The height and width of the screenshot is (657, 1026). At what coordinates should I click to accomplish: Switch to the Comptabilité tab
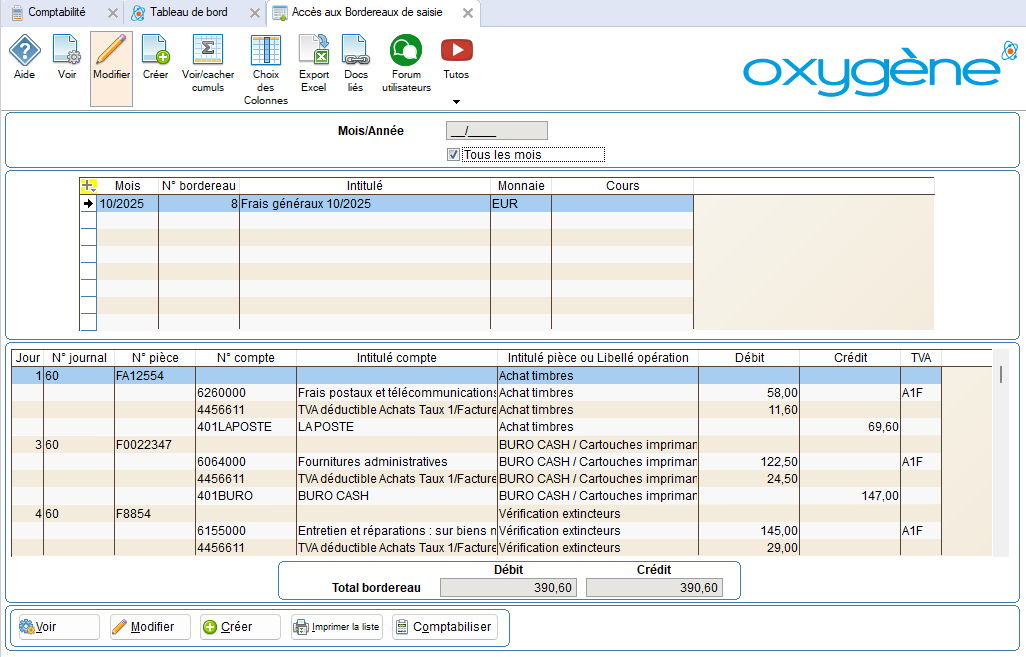tap(56, 13)
